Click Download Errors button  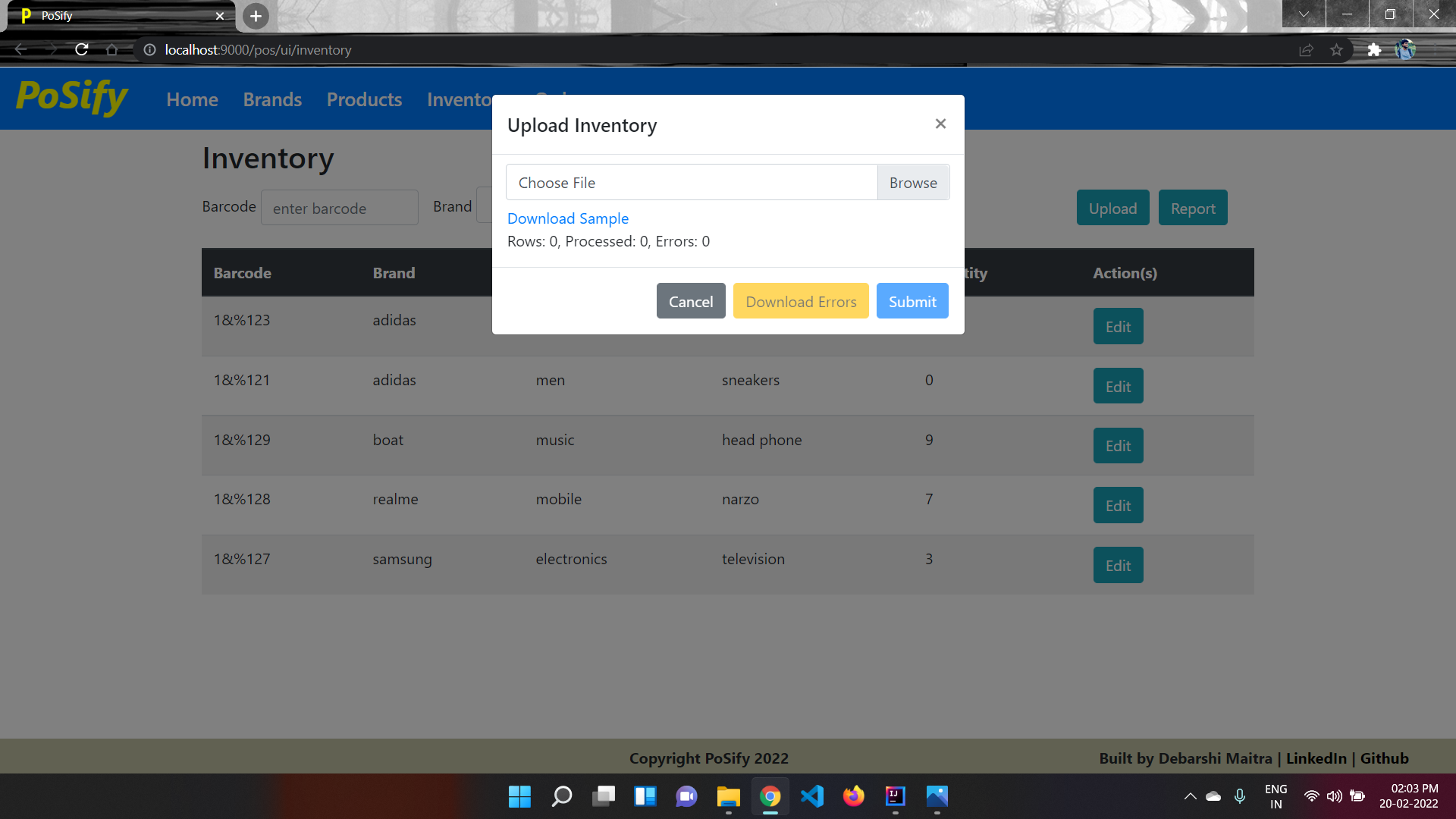[x=801, y=301]
